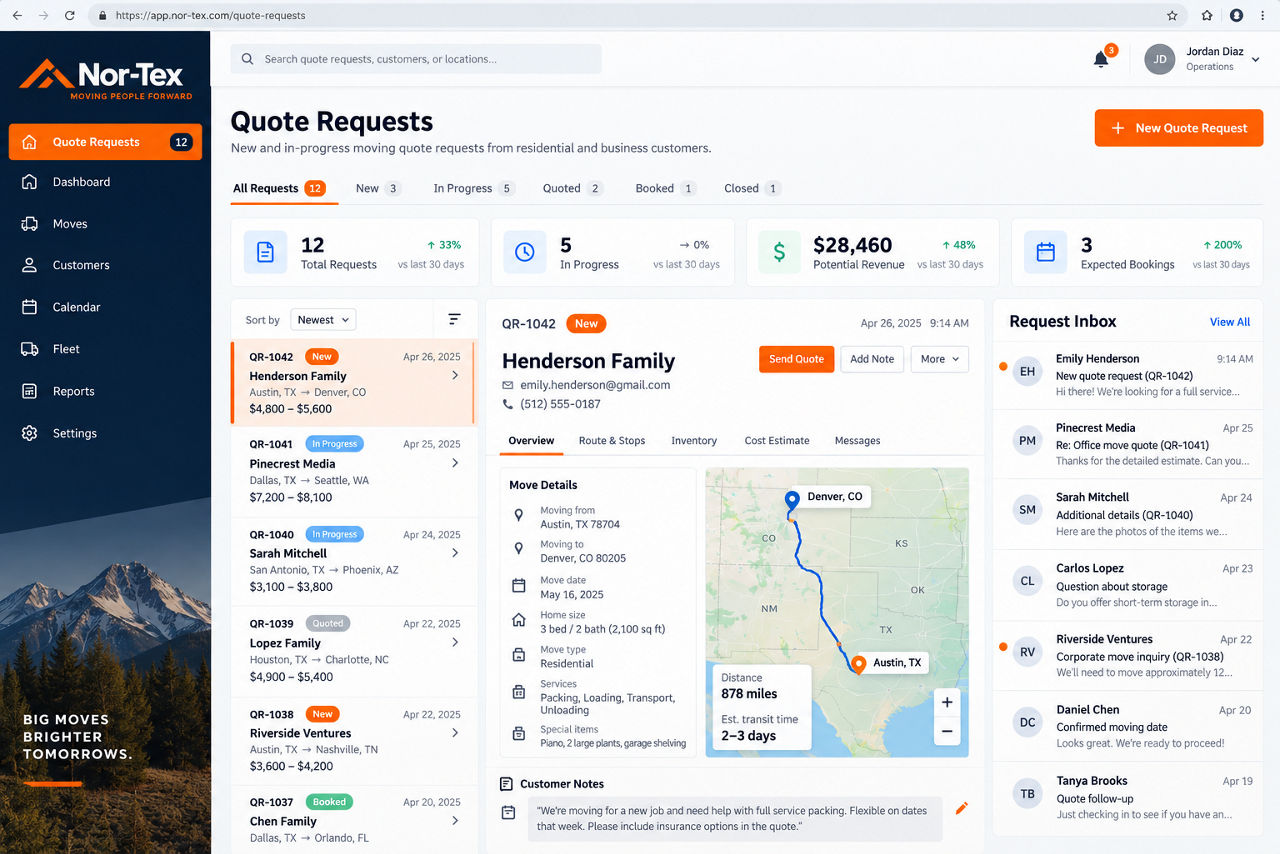Click the New Quote Request button

pyautogui.click(x=1179, y=128)
